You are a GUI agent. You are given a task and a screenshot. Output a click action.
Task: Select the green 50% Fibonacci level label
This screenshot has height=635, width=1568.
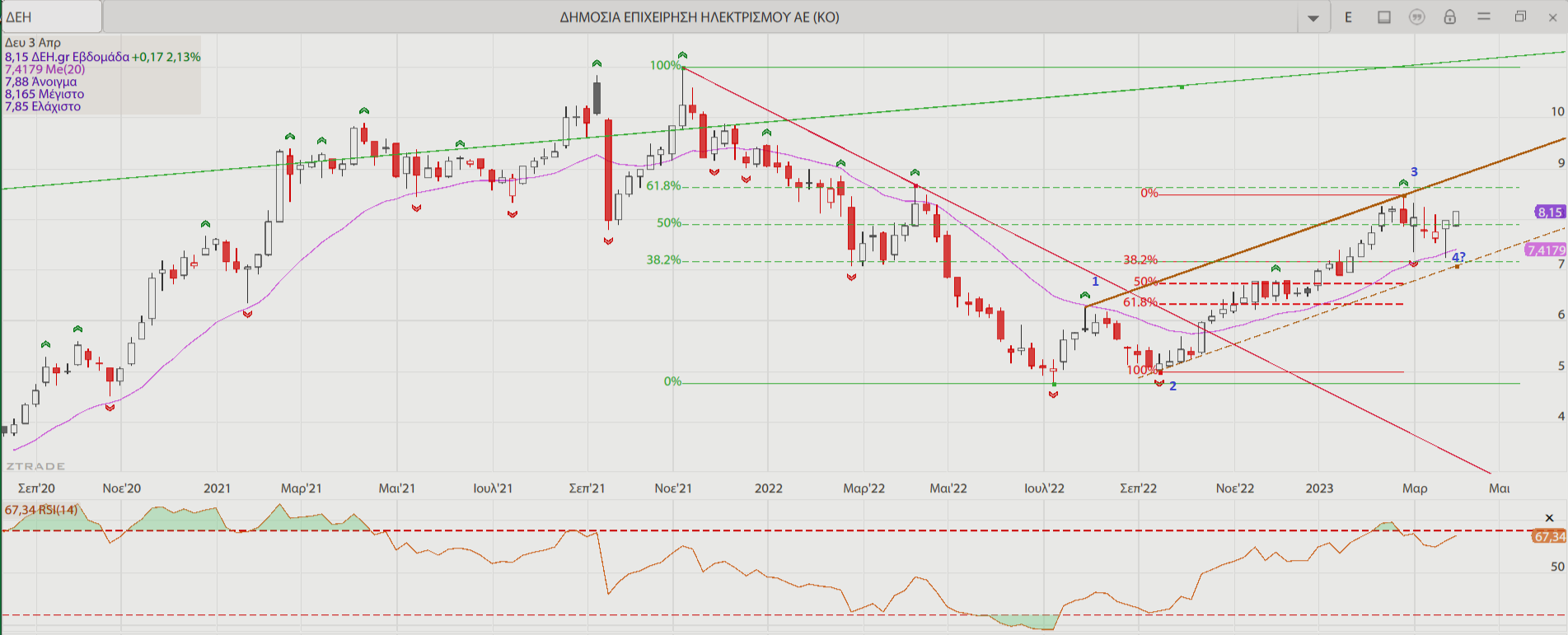669,222
